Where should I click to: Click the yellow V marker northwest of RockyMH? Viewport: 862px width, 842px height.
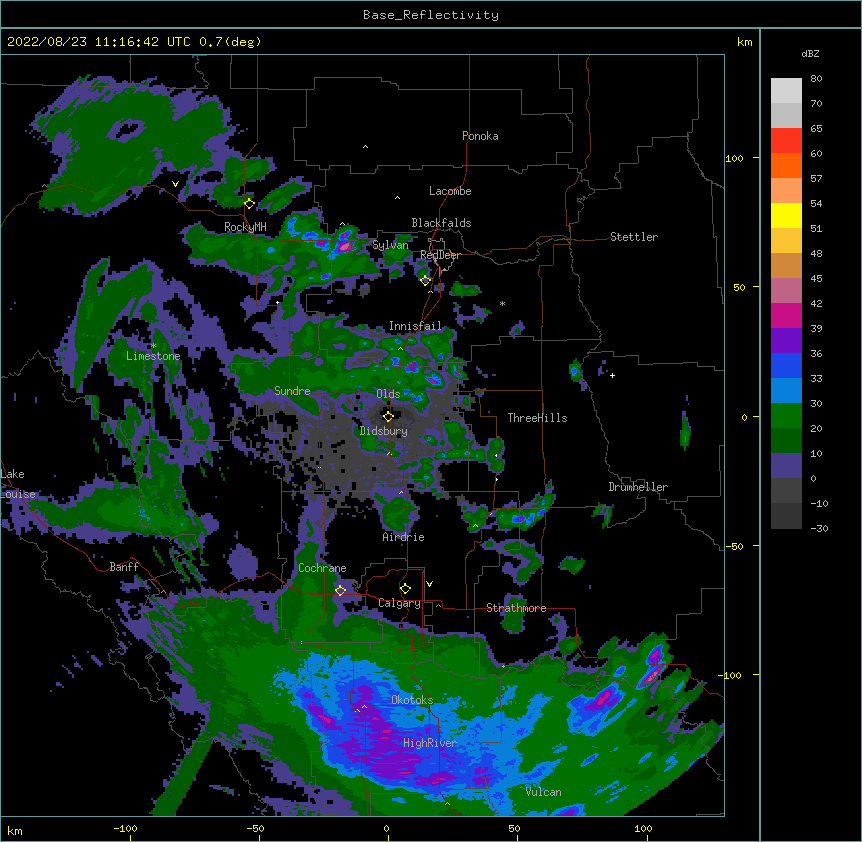(x=175, y=184)
